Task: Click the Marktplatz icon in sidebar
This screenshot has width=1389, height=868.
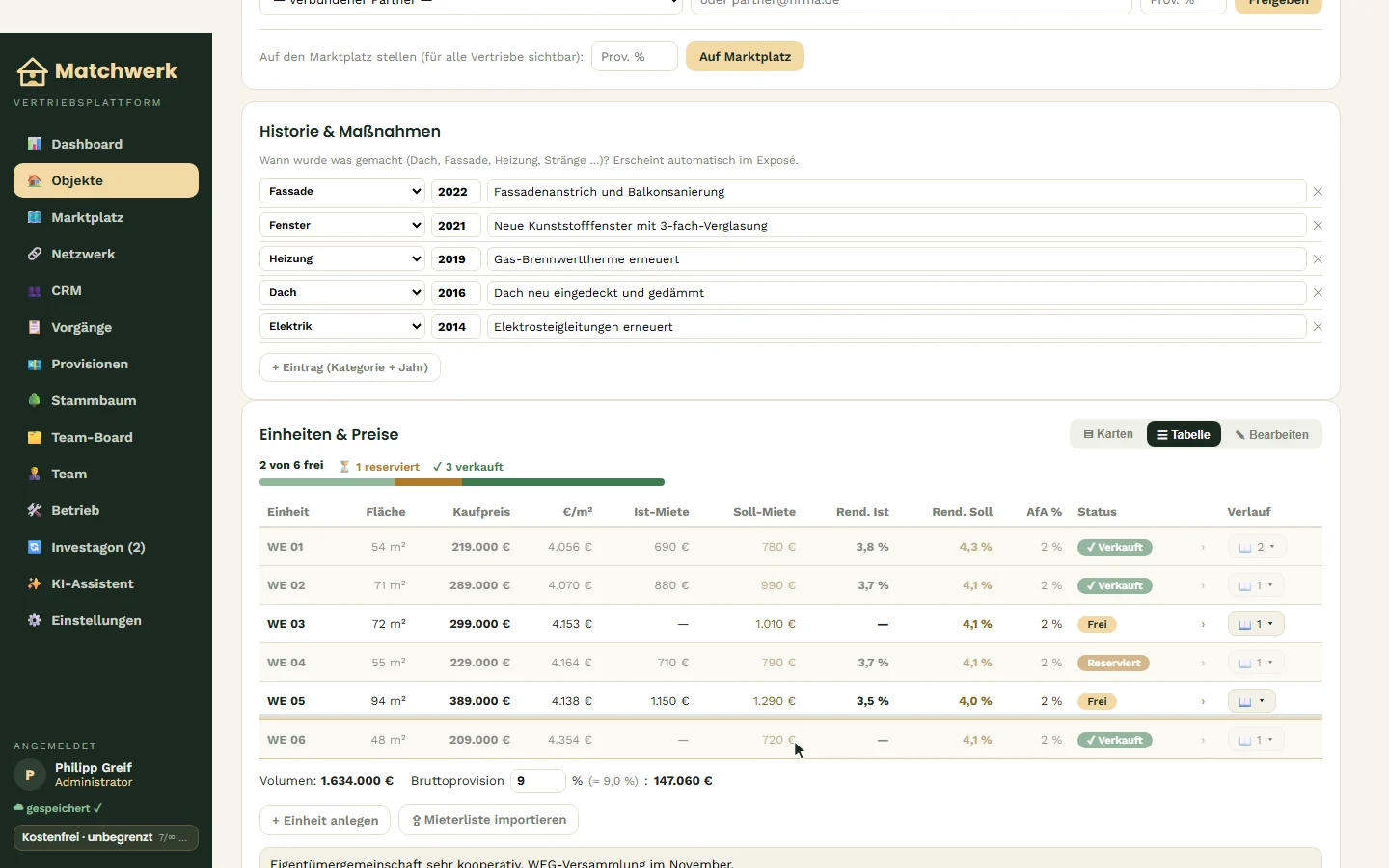Action: pyautogui.click(x=35, y=217)
